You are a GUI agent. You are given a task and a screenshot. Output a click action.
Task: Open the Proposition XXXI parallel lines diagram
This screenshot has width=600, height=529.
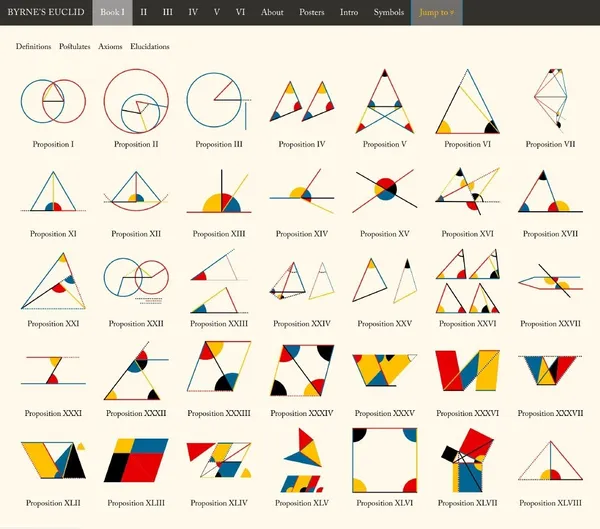tap(53, 370)
